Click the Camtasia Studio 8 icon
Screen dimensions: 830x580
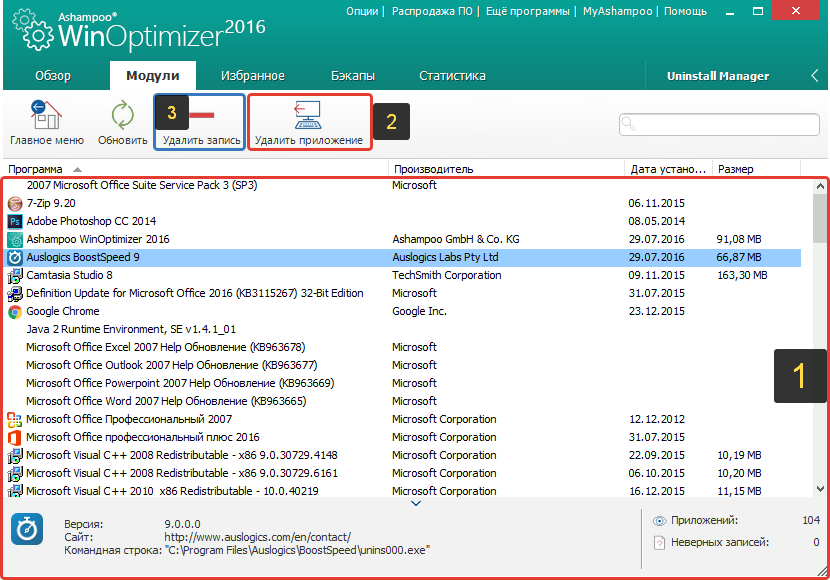coord(15,275)
